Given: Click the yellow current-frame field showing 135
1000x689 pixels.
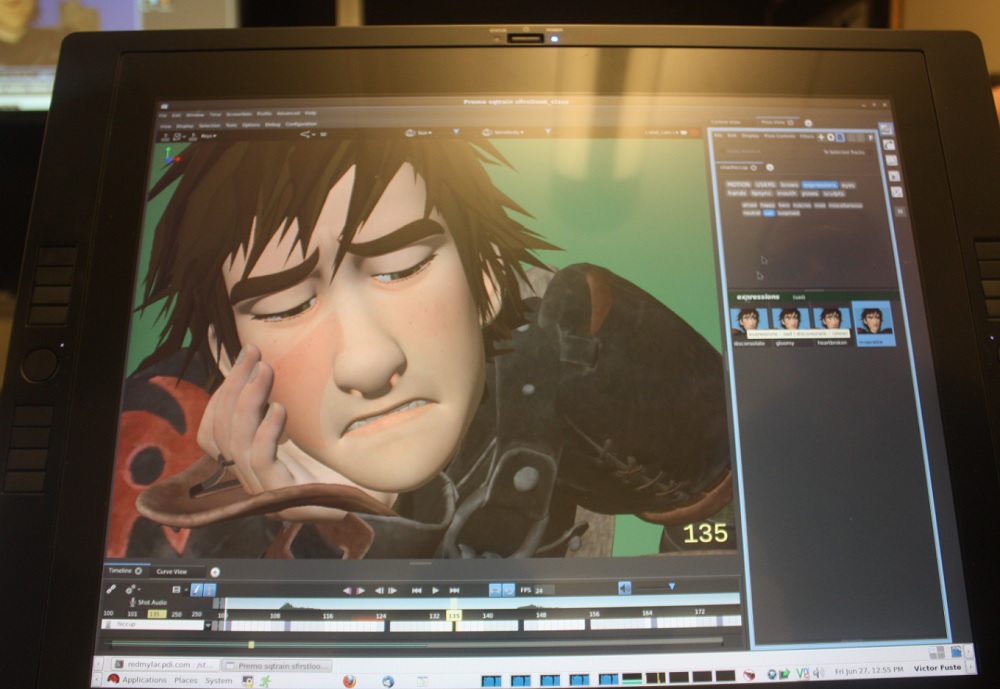Looking at the screenshot, I should pyautogui.click(x=157, y=614).
